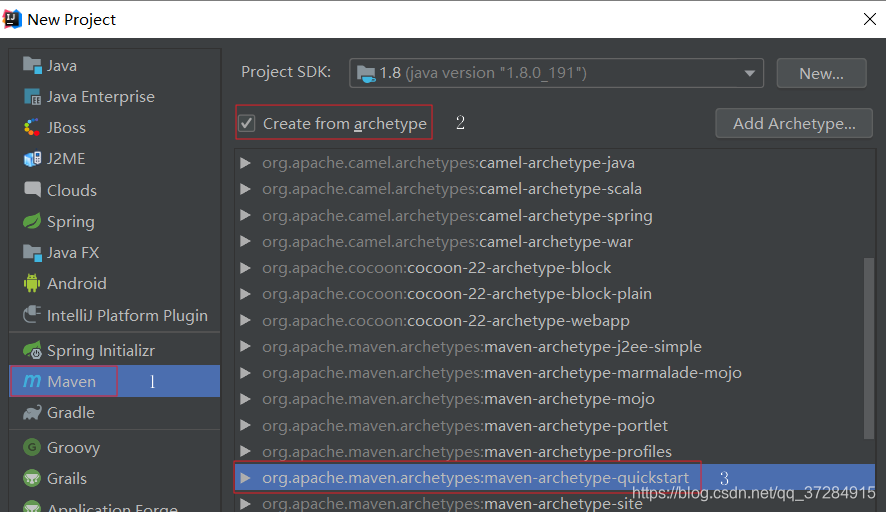The height and width of the screenshot is (512, 886).
Task: Expand maven-archetype-mojo node
Action: (245, 399)
